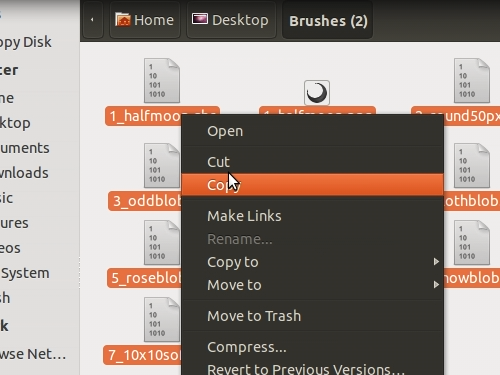This screenshot has width=500, height=375.
Task: Click the Brushes (2) path button
Action: pos(328,21)
